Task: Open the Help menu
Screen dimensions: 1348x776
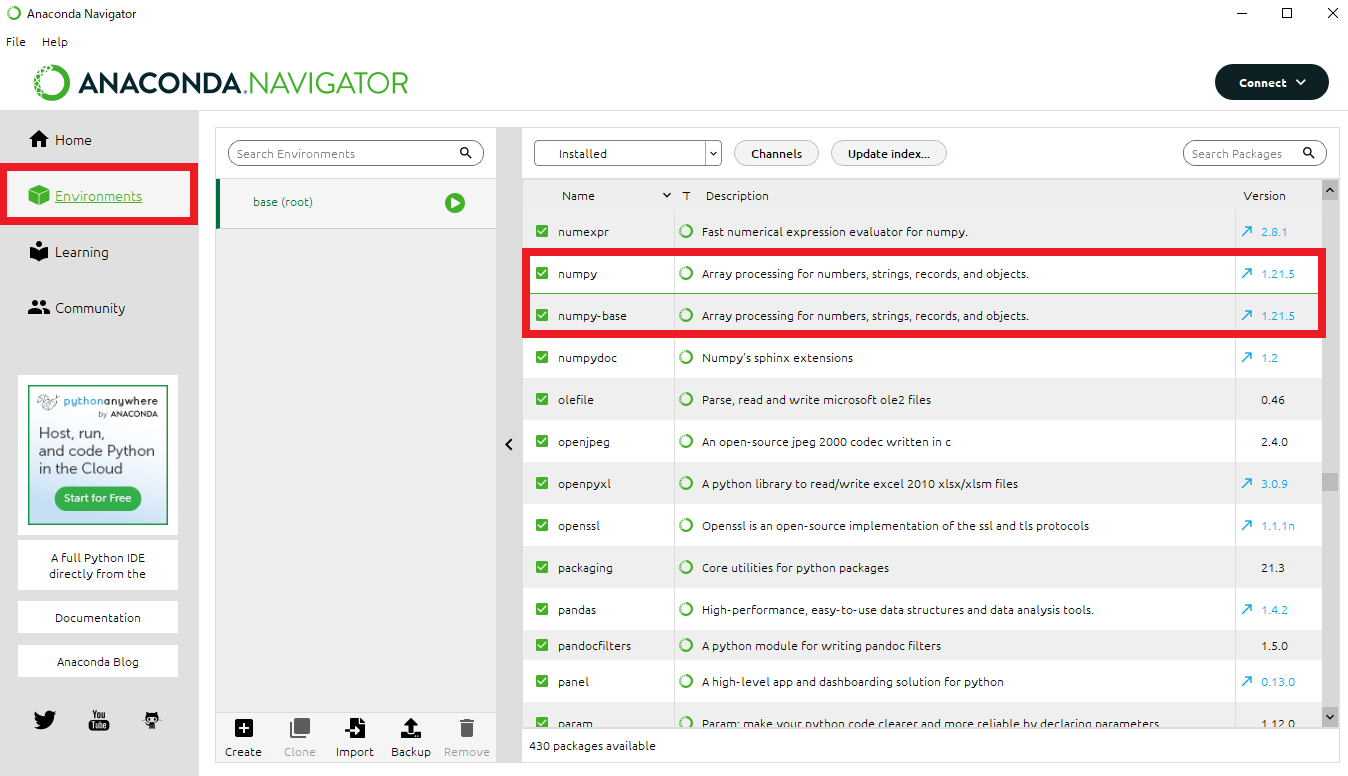Action: [x=55, y=42]
